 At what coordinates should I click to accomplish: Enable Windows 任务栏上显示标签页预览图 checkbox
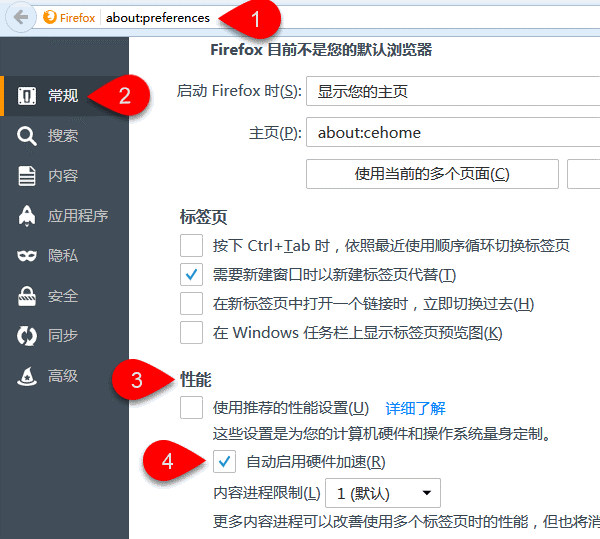coord(191,332)
